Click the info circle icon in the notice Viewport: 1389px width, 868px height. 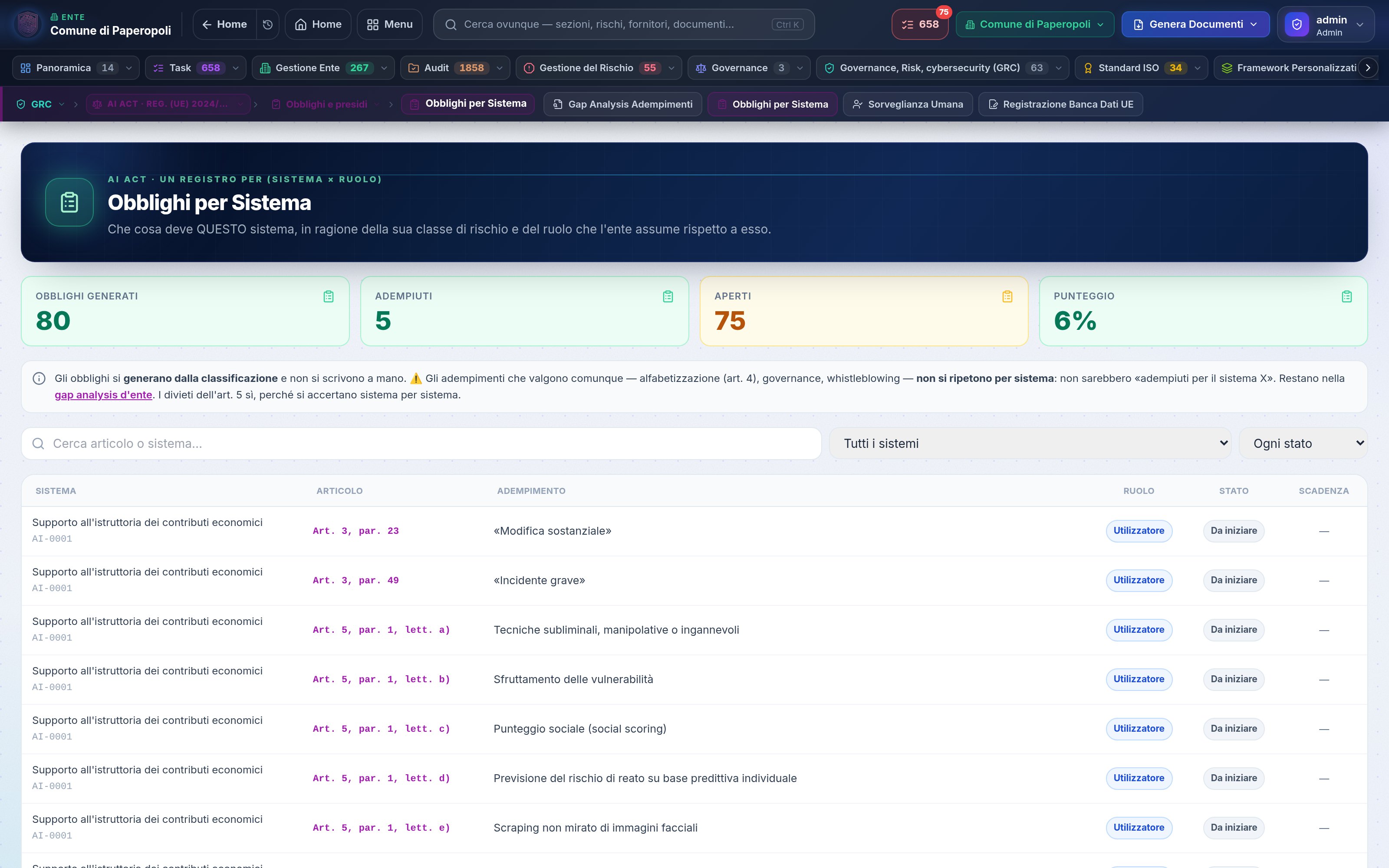[39, 378]
